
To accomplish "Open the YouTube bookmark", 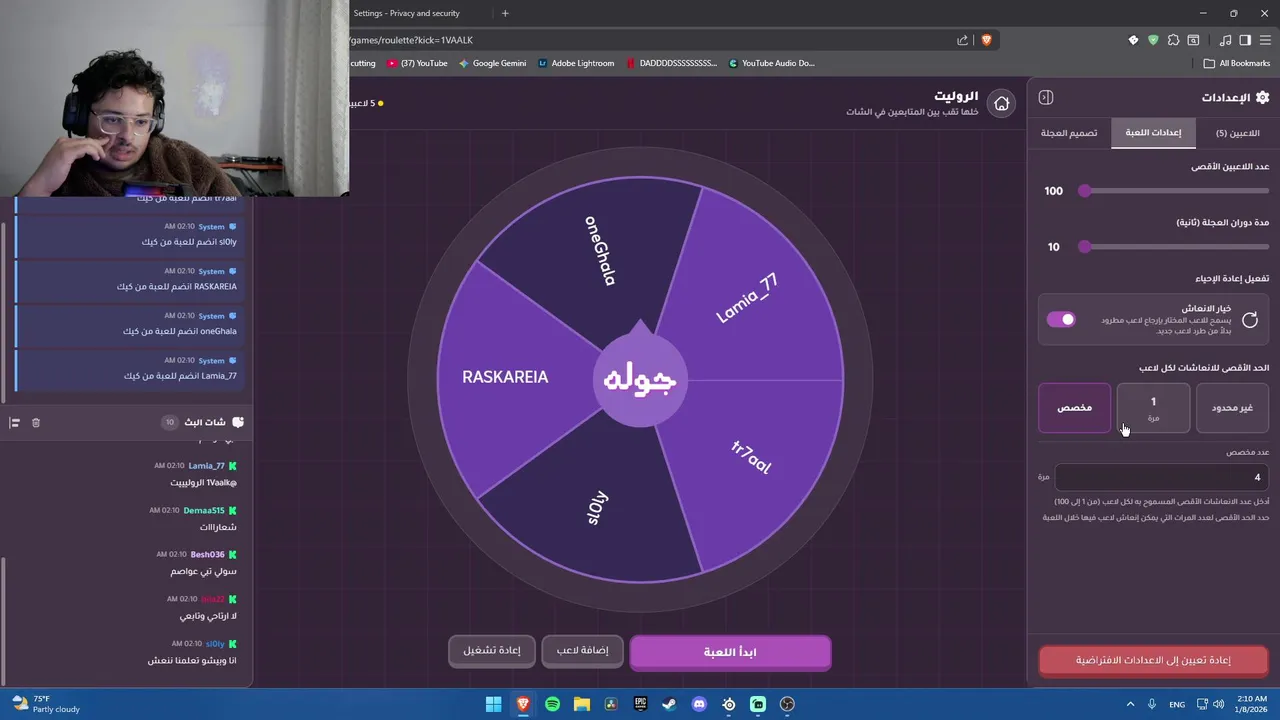I will coord(418,63).
